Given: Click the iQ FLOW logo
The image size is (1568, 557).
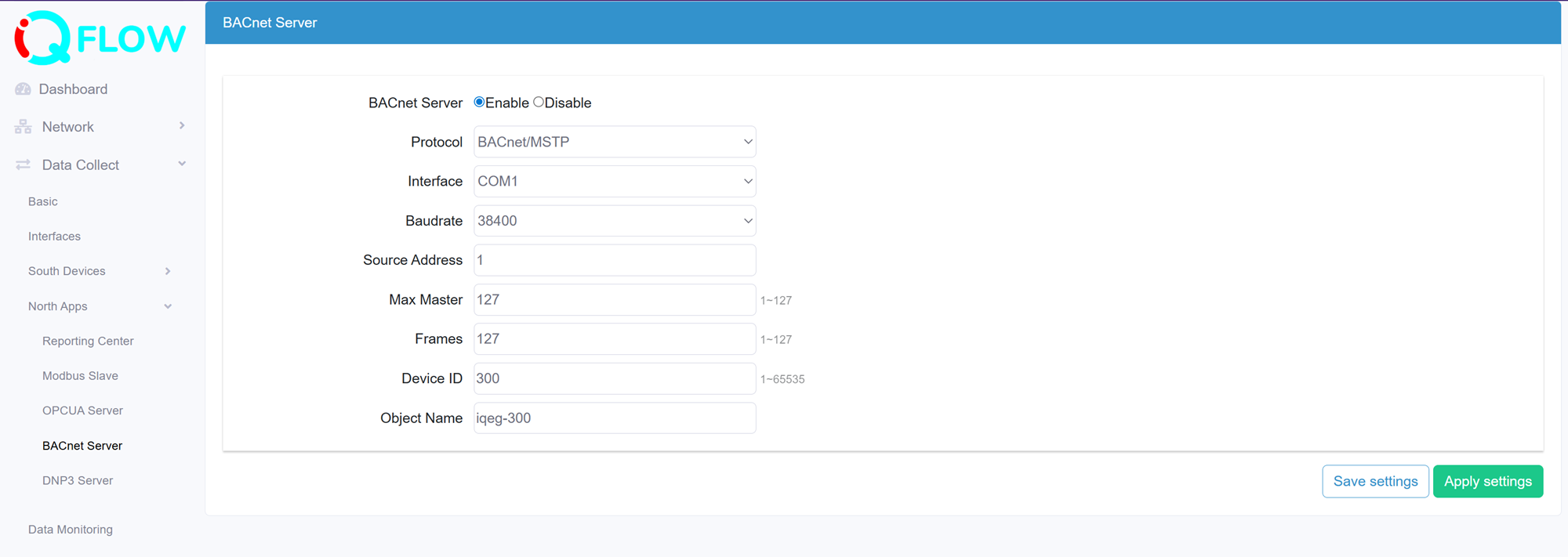Looking at the screenshot, I should 100,38.
